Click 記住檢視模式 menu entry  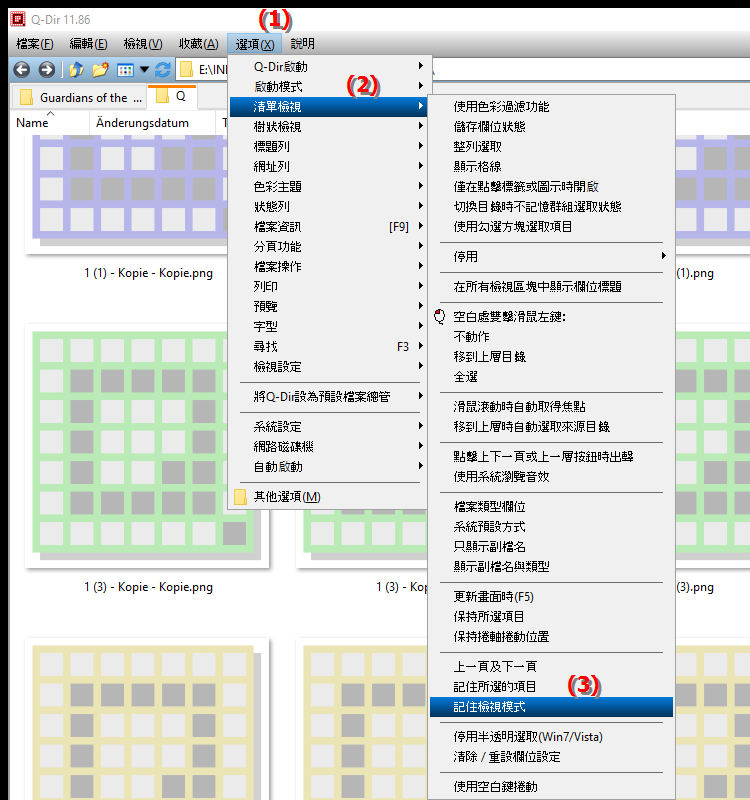point(552,707)
